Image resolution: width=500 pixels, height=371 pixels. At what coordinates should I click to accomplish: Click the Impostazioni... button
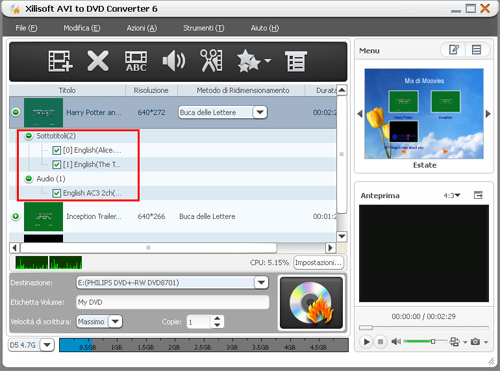click(318, 263)
